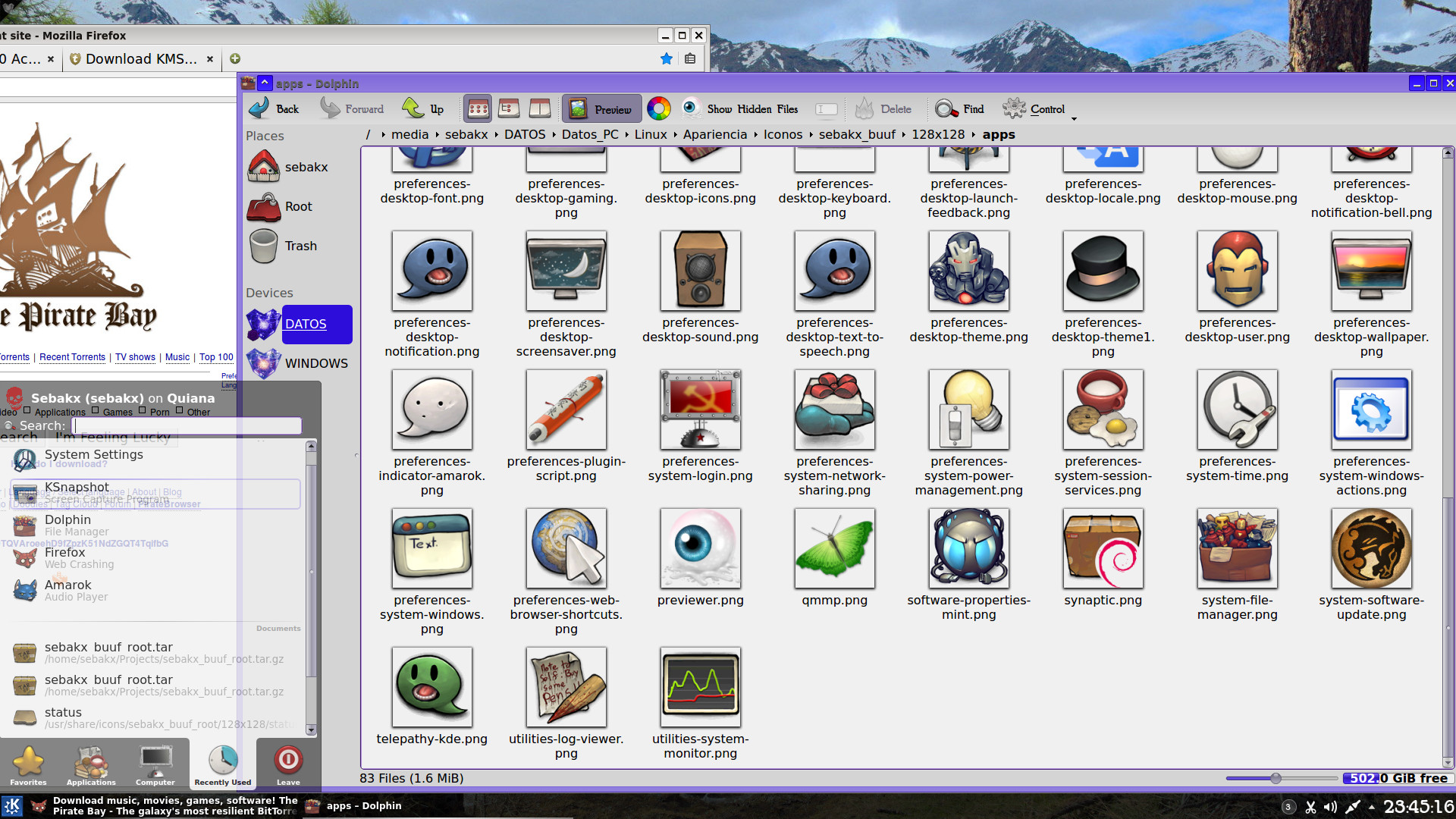This screenshot has height=819, width=1456.
Task: Open Firefox from launcher list
Action: click(x=155, y=558)
